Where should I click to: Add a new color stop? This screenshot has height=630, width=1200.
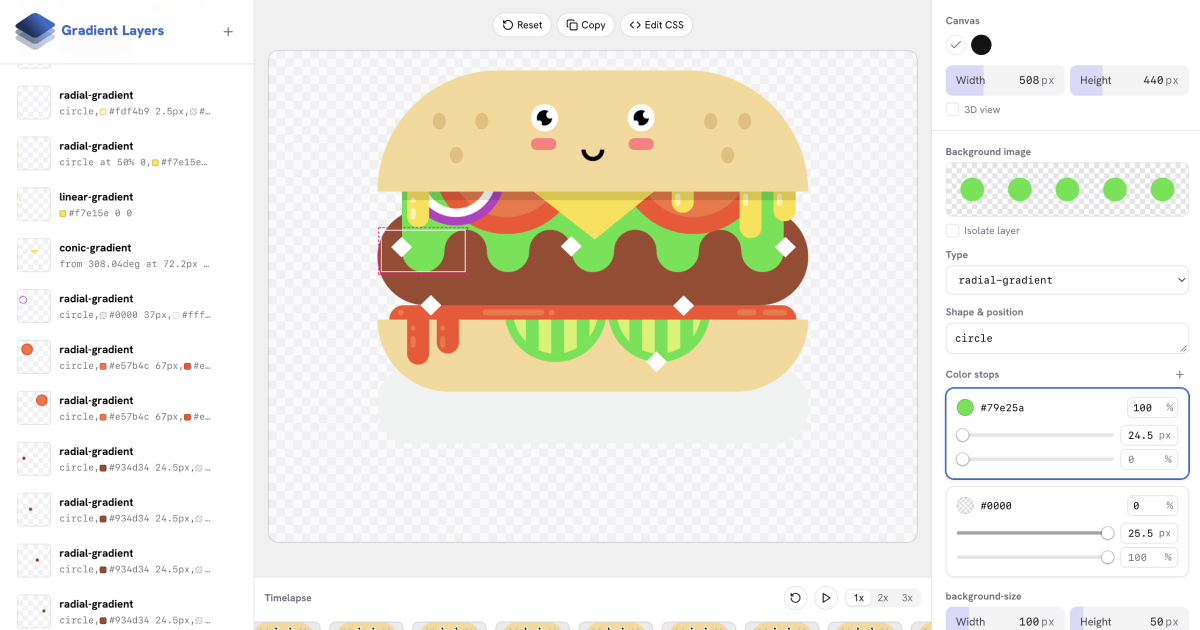tap(1180, 374)
